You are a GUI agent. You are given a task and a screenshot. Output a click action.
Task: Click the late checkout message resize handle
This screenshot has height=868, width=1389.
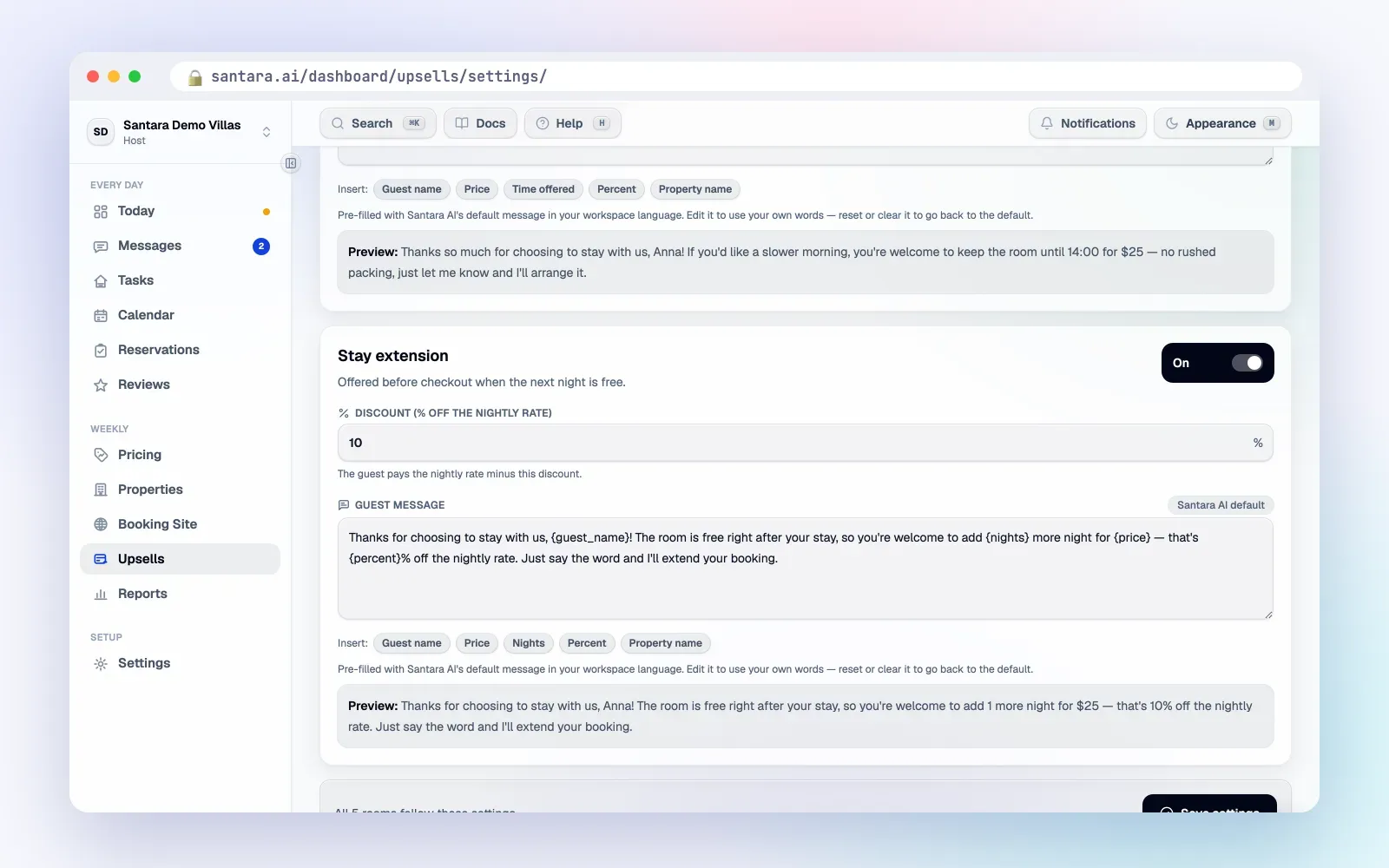click(x=1268, y=161)
